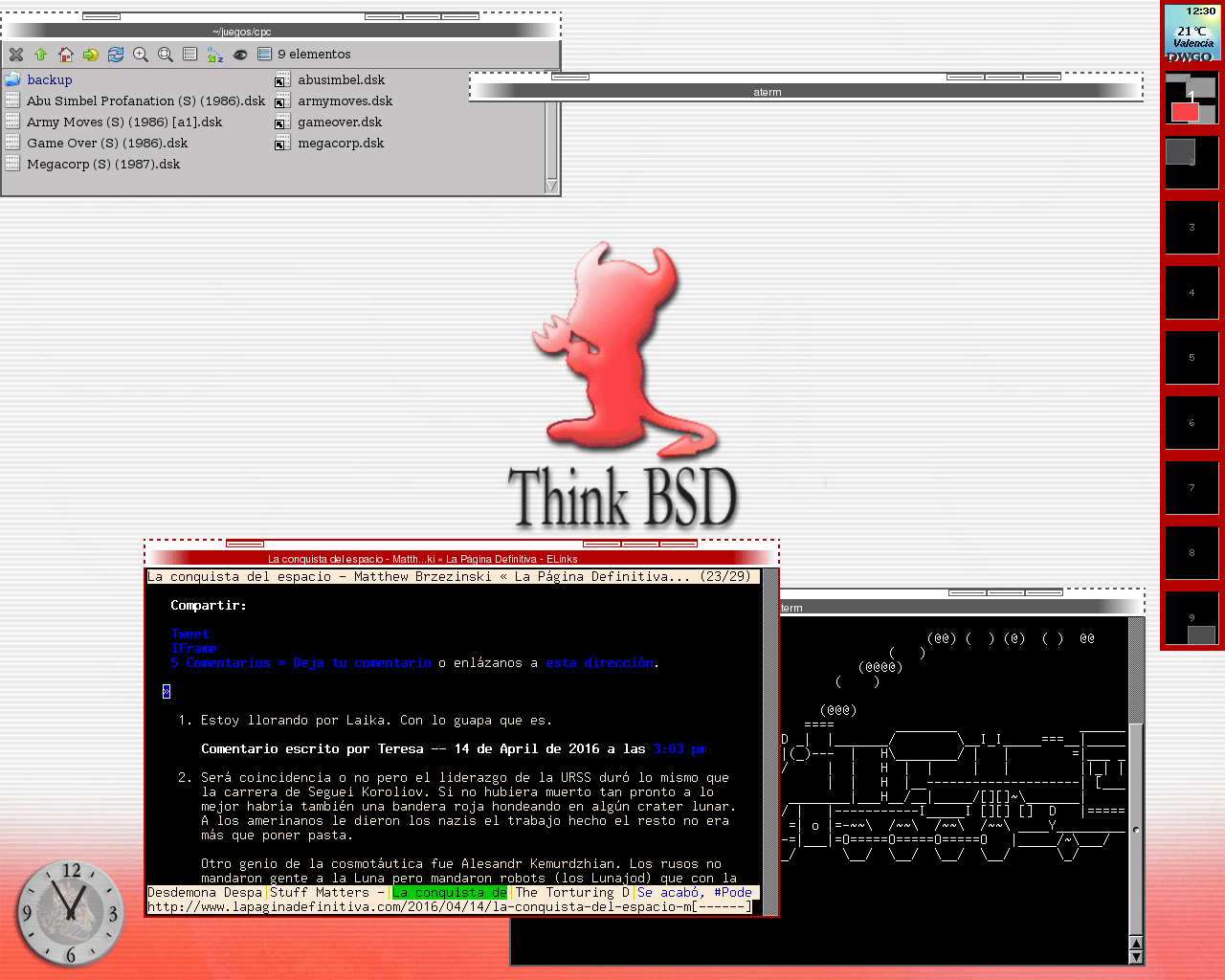
Task: Switch to workspace 9 in the pager
Action: [x=1192, y=618]
